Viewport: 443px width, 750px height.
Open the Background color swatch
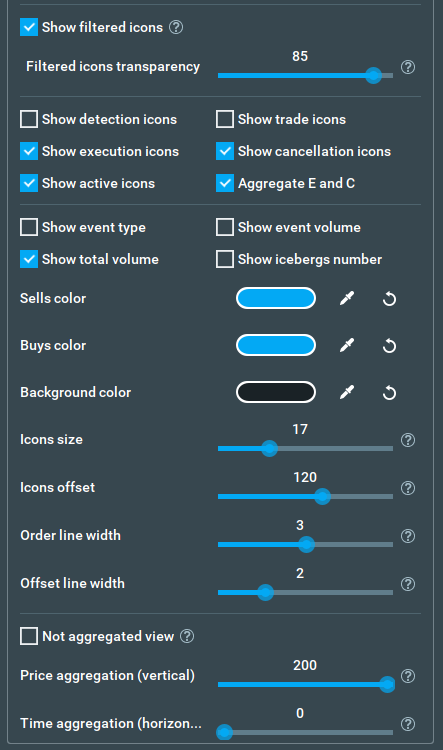click(x=276, y=392)
